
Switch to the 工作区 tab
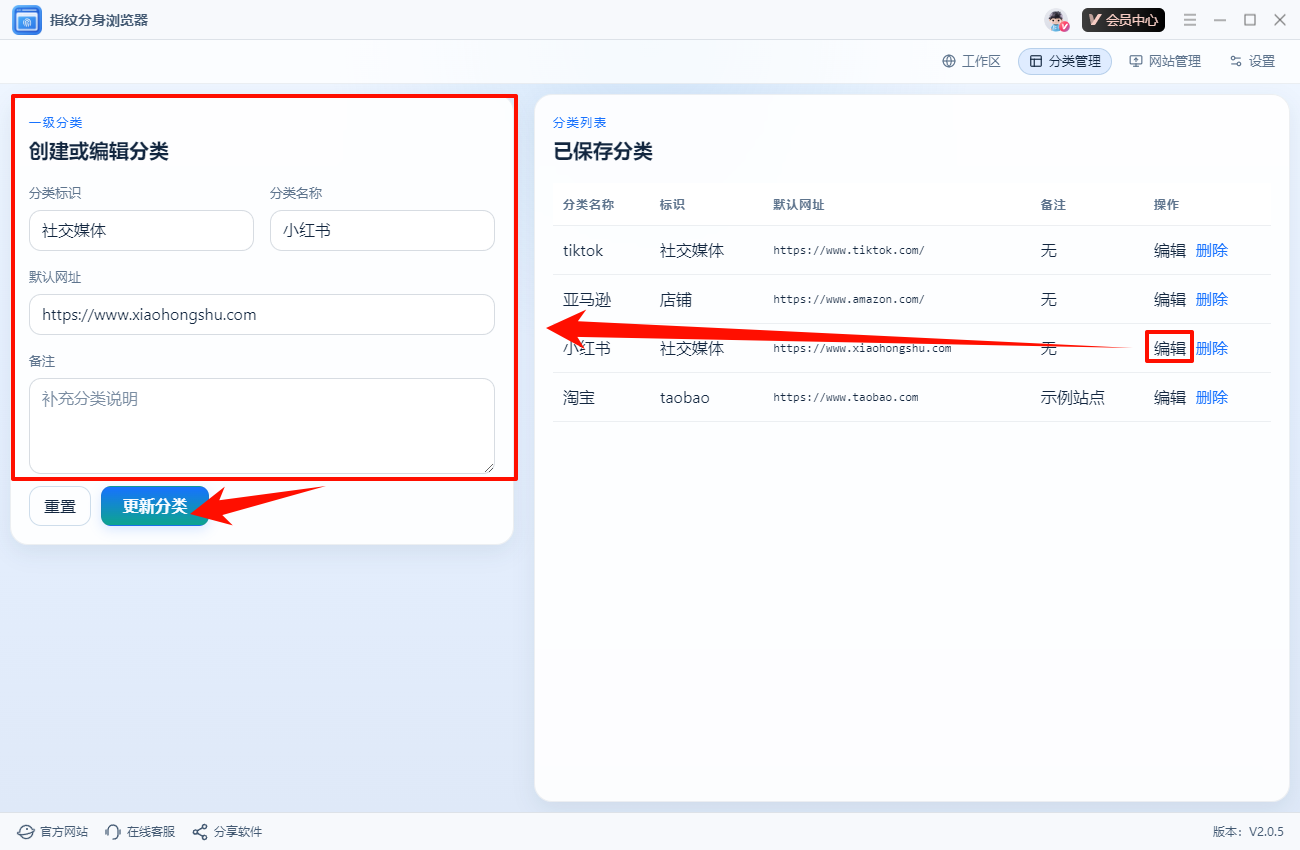point(971,61)
